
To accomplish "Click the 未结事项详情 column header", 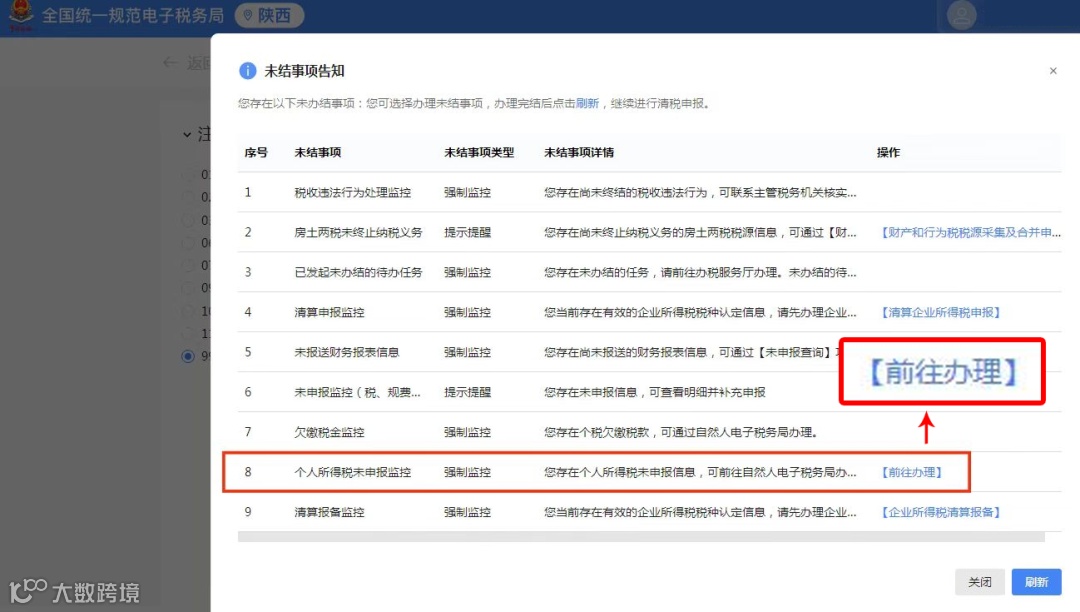I will [x=579, y=152].
